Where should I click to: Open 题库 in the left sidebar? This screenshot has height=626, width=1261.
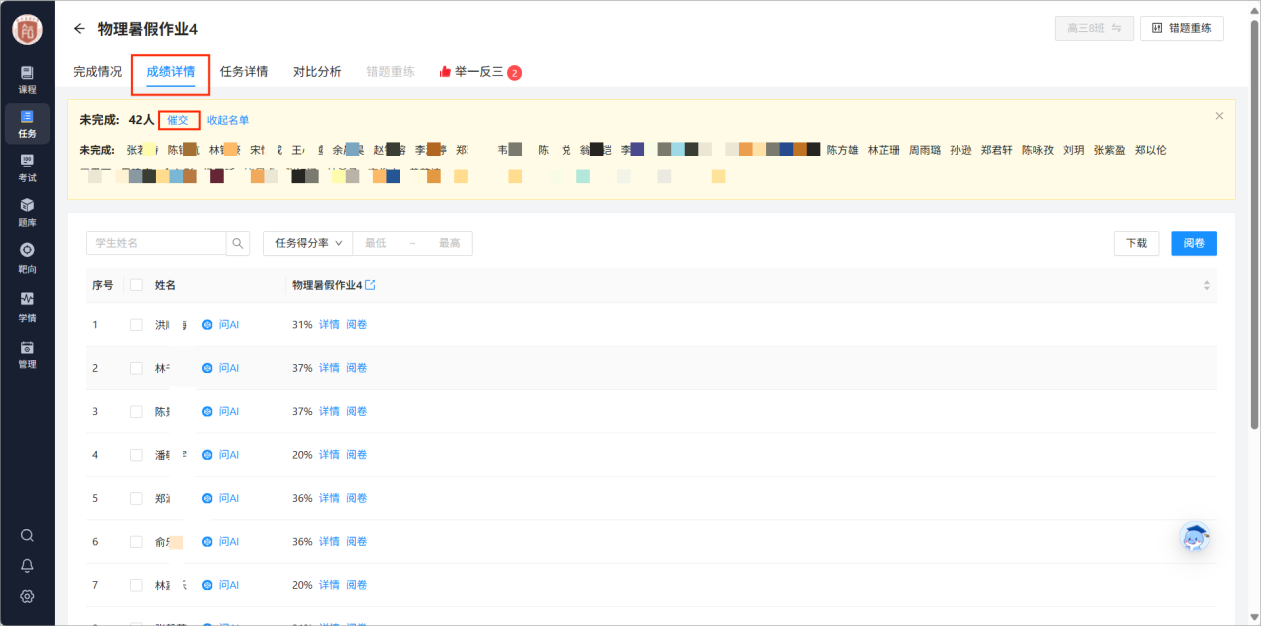click(x=27, y=212)
